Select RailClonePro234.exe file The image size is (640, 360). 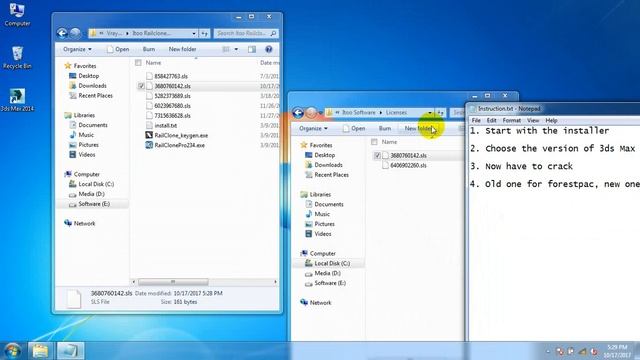coord(176,145)
